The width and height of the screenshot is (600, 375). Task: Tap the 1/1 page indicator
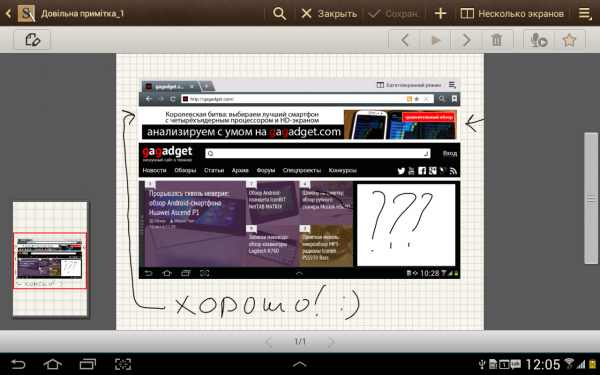point(300,341)
